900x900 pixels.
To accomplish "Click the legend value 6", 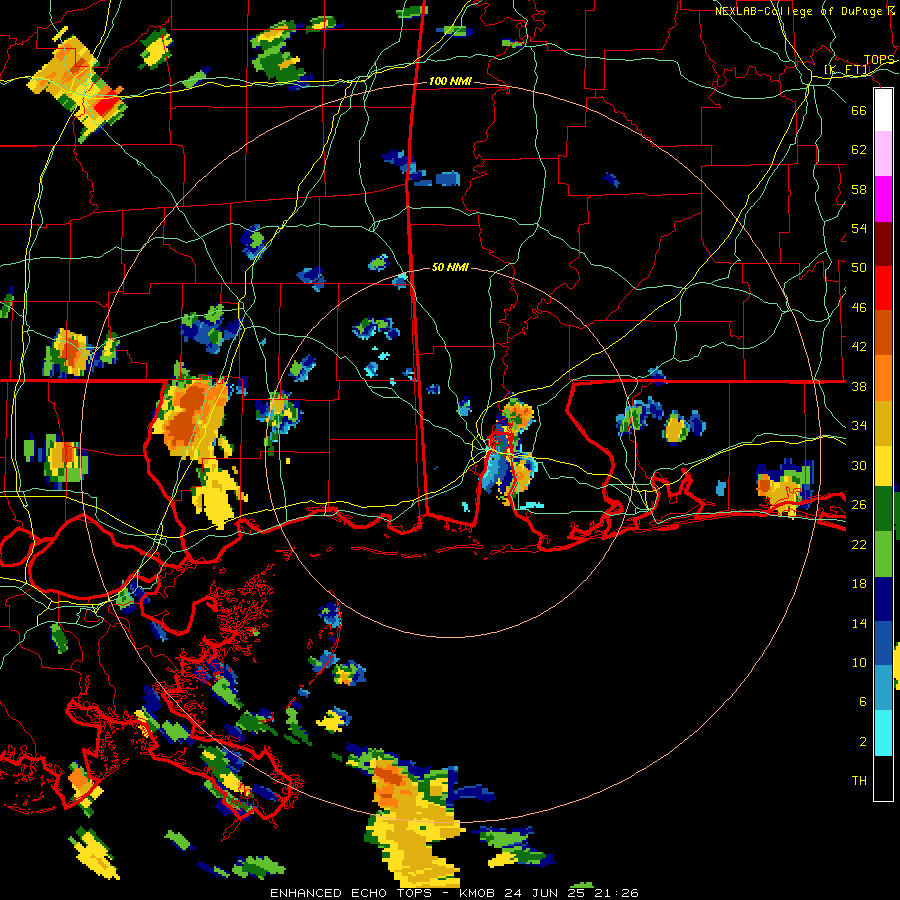I will pyautogui.click(x=863, y=701).
